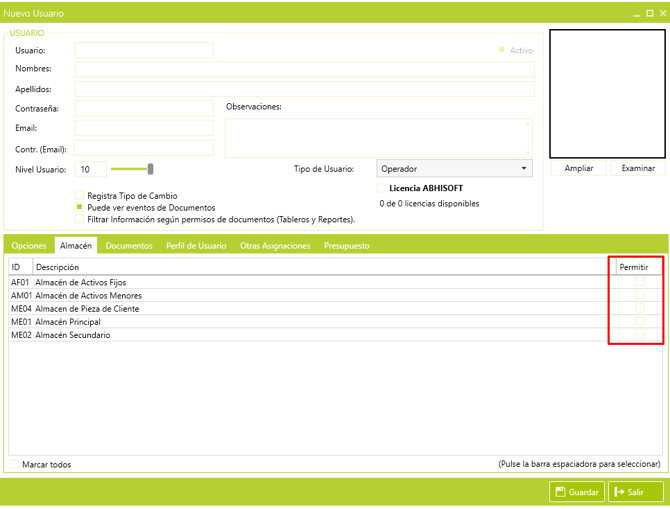Close the Nuevo Usuario window
This screenshot has height=509, width=670.
pyautogui.click(x=661, y=14)
